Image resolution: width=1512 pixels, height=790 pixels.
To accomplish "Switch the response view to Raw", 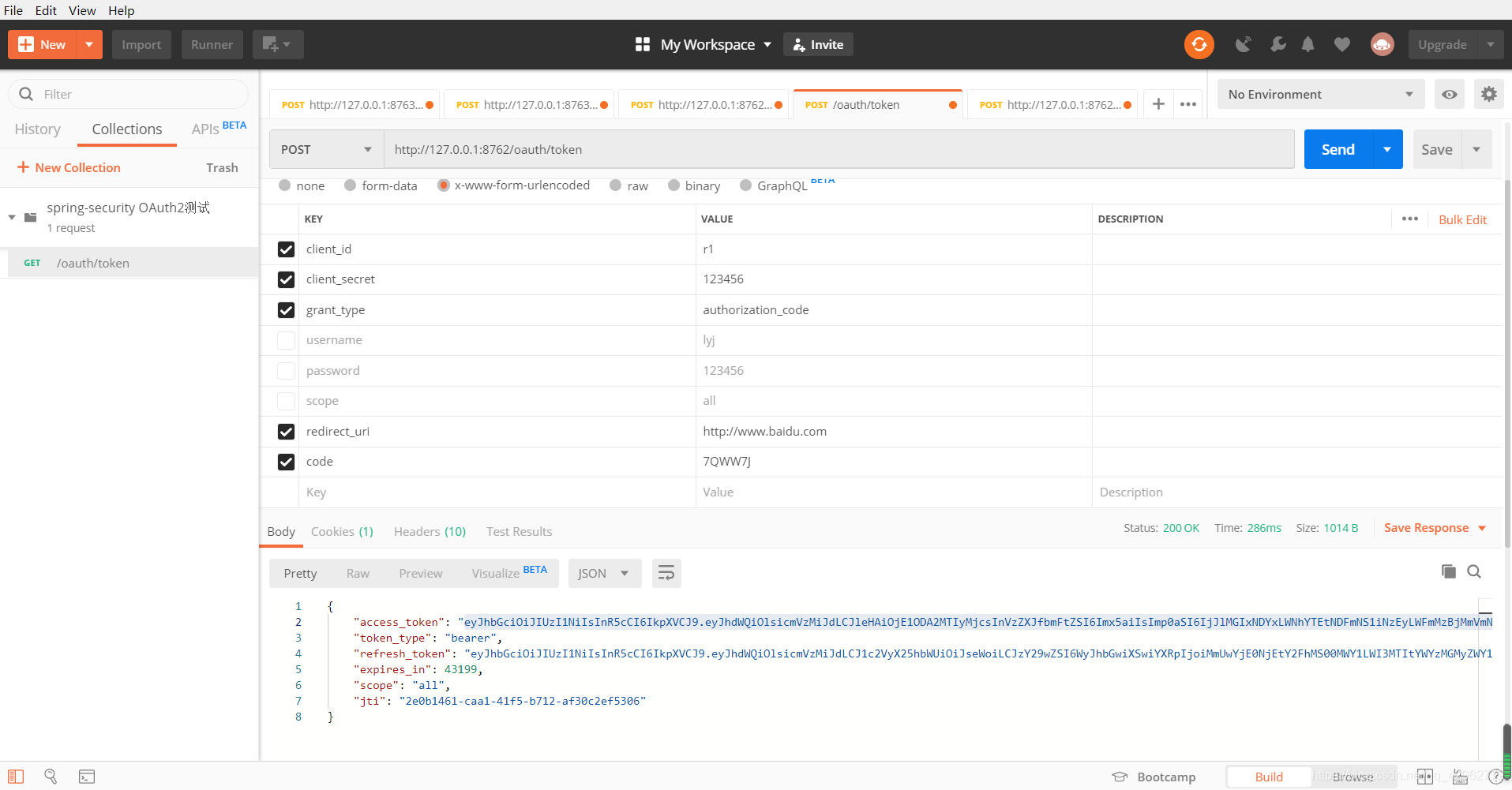I will 358,573.
